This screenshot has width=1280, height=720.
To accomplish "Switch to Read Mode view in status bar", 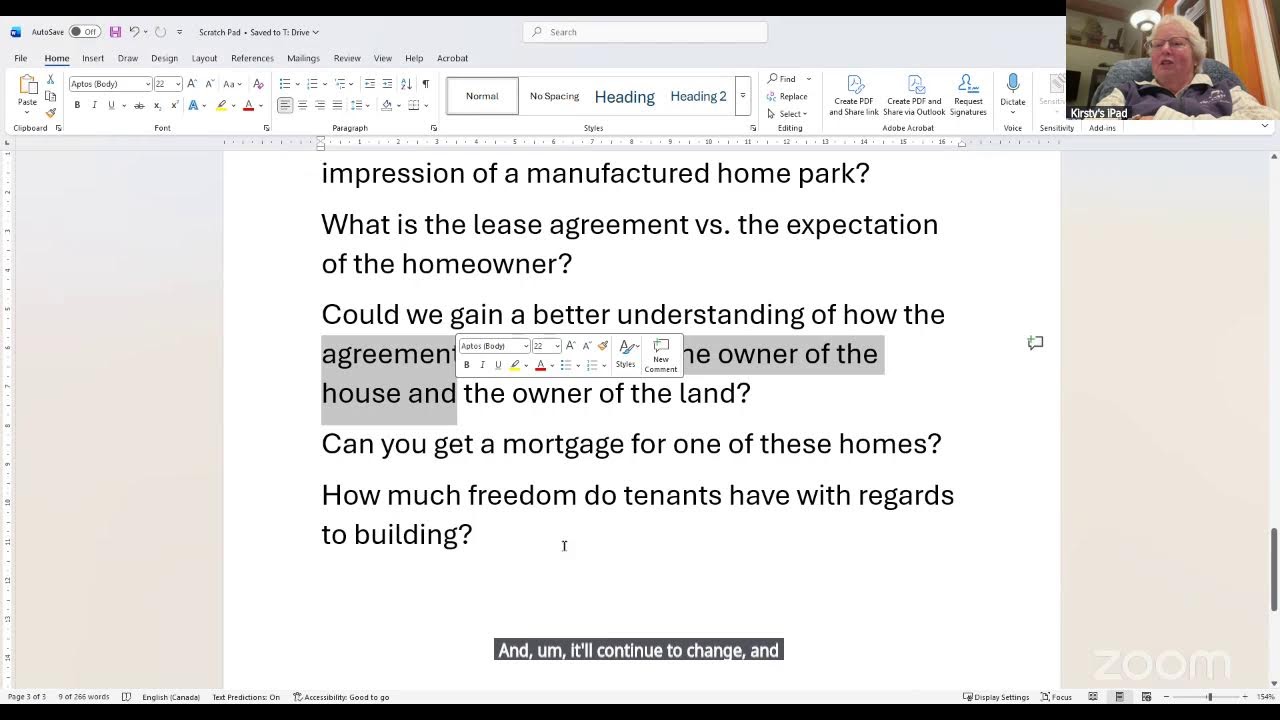I will pyautogui.click(x=1093, y=697).
